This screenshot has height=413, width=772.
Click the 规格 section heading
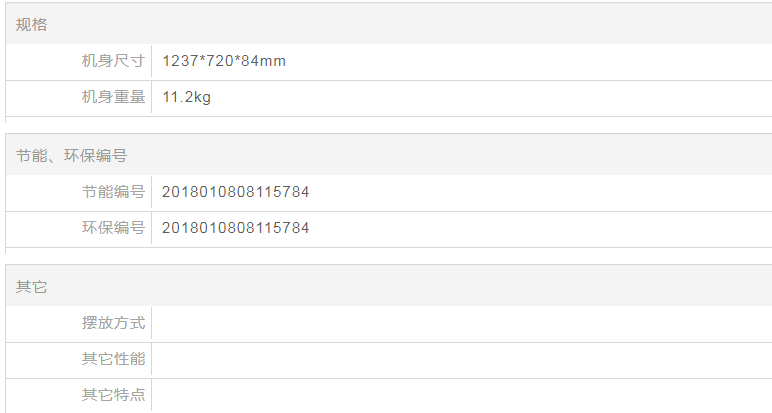[31, 25]
